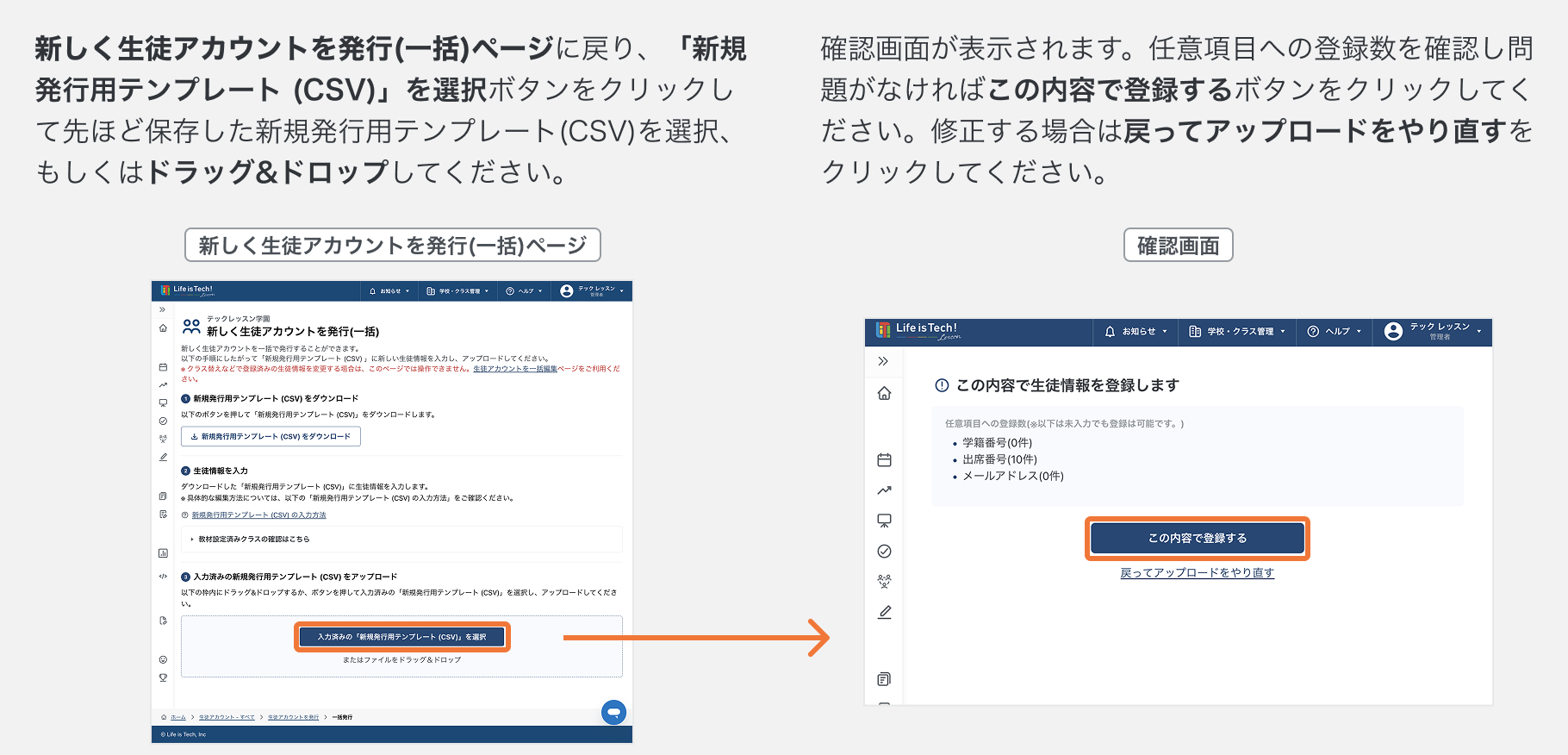The width and height of the screenshot is (1568, 755).
Task: Open テック レッスン account menu on confirmation screen
Action: [1434, 331]
